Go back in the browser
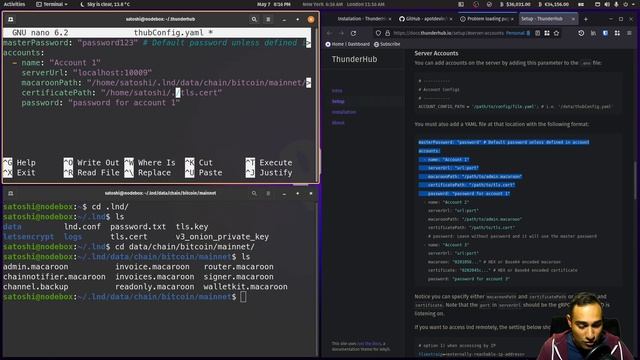Viewport: 640px width, 360px height. coord(329,33)
